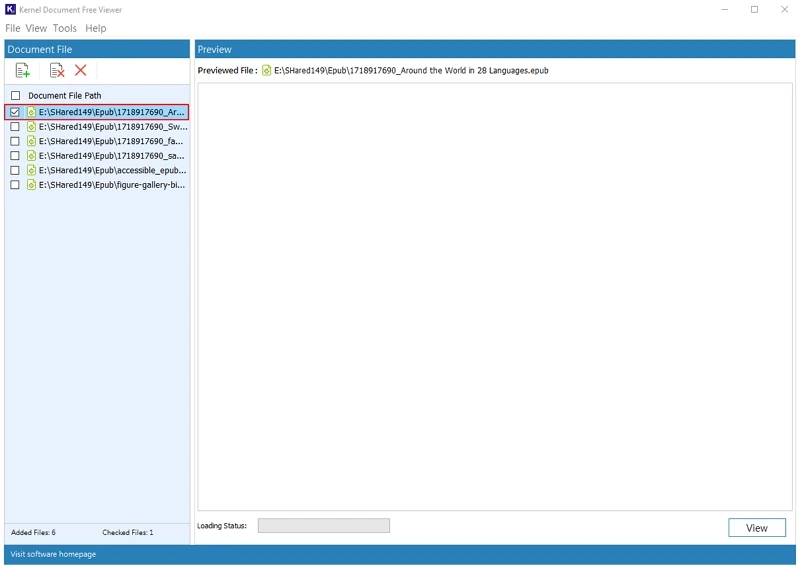Select the figure-gallery-bi... file path row
The height and width of the screenshot is (568, 800).
point(97,185)
